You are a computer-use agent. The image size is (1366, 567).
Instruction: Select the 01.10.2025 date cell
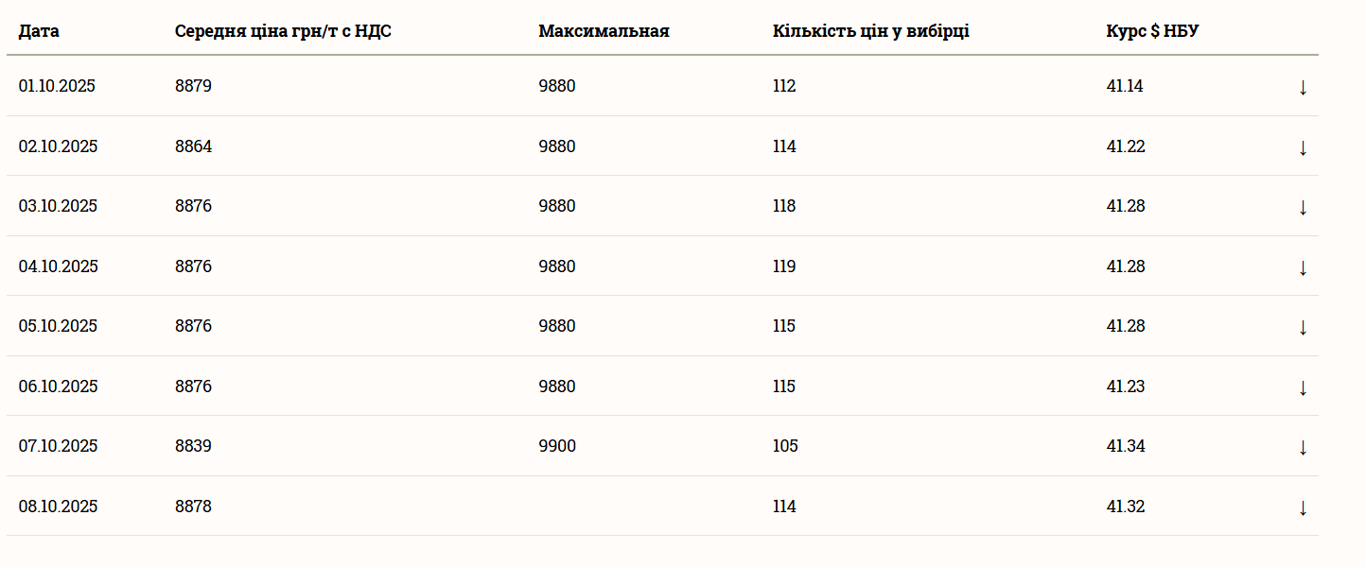pos(57,86)
